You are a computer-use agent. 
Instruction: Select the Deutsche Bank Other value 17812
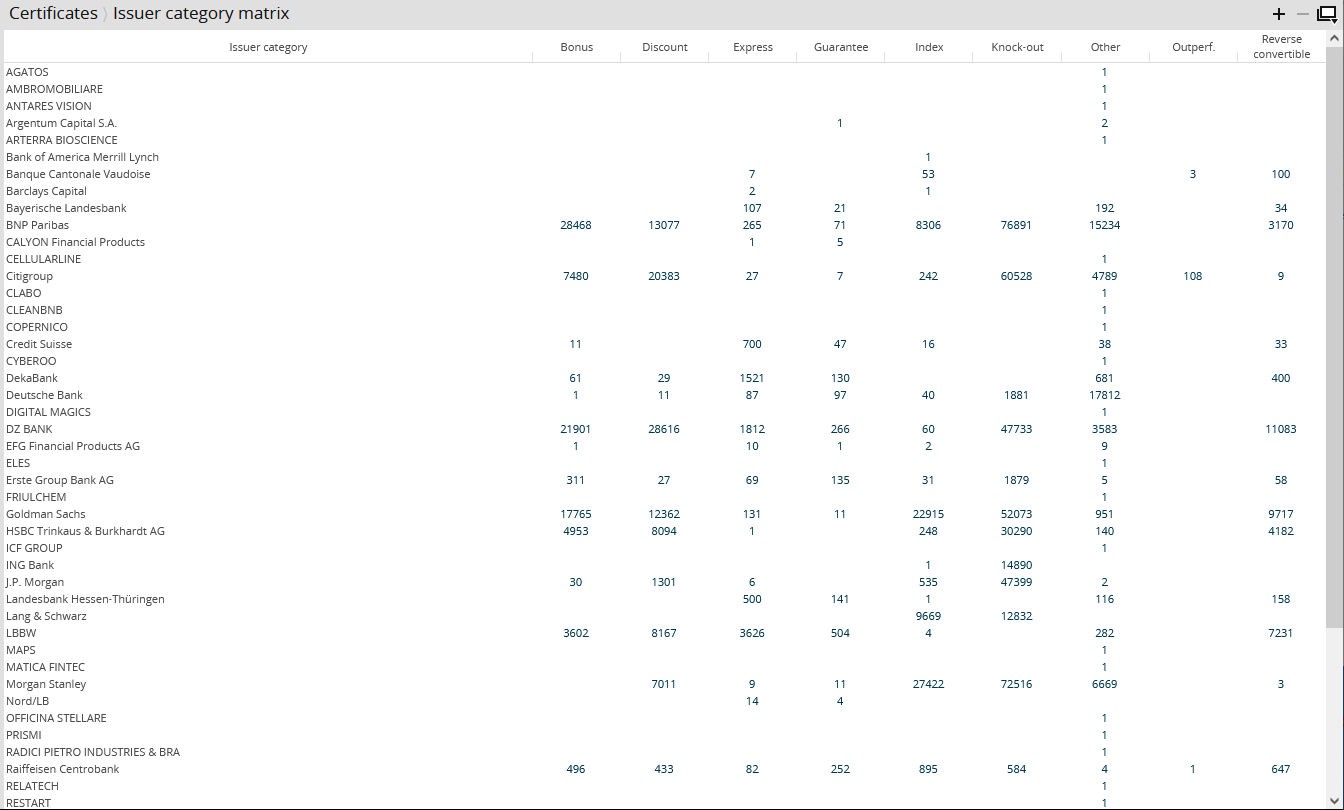tap(1104, 395)
